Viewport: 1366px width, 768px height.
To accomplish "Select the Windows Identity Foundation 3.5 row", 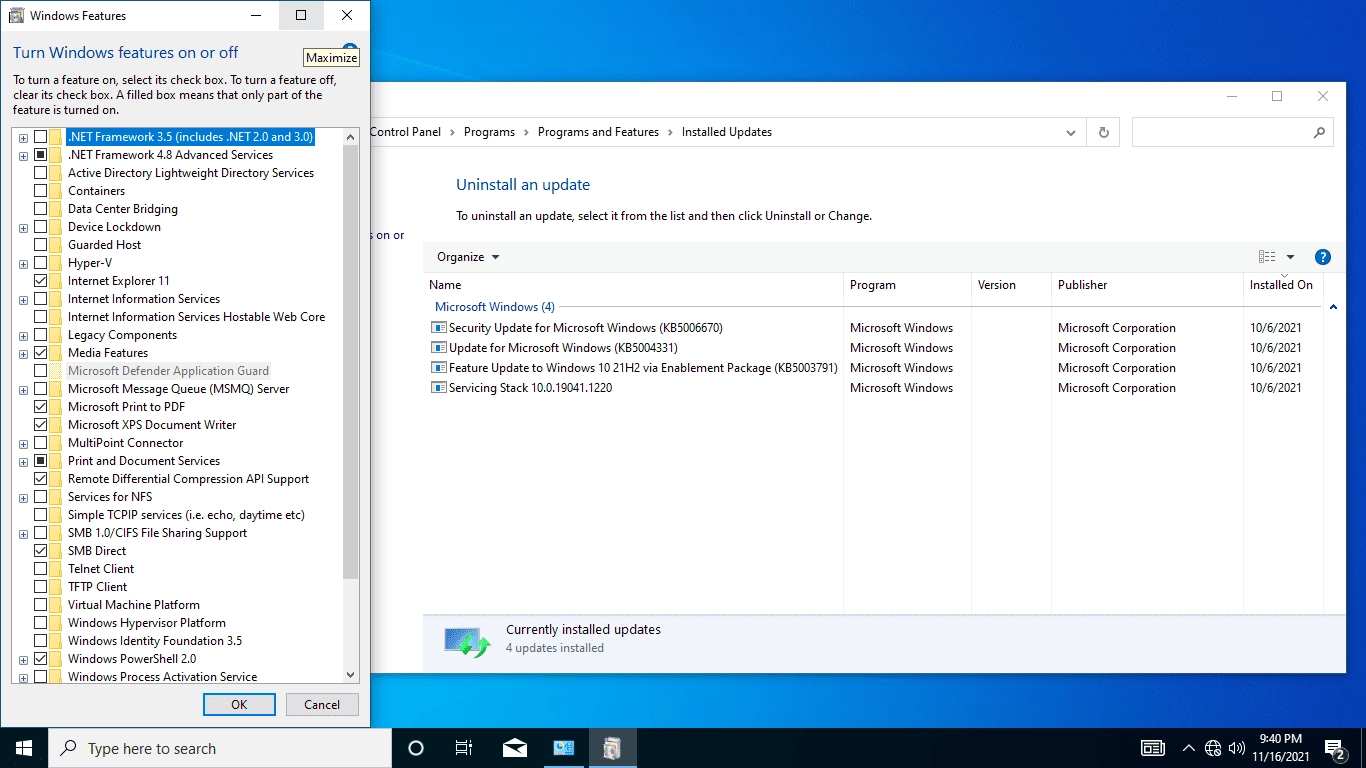I will [155, 641].
